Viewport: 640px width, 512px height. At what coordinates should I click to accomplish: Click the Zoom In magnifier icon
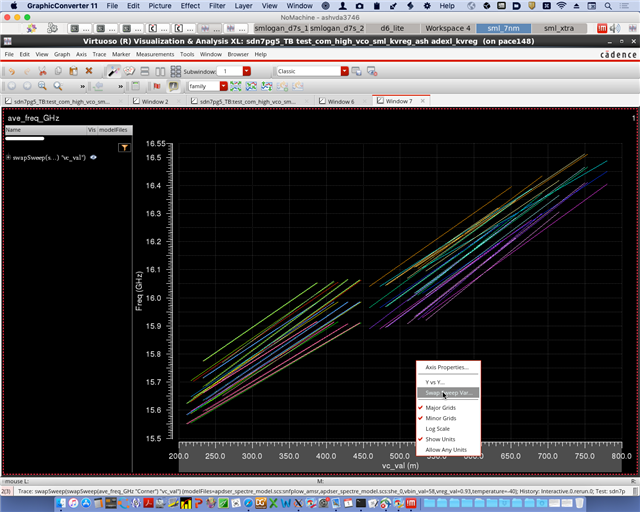point(43,86)
